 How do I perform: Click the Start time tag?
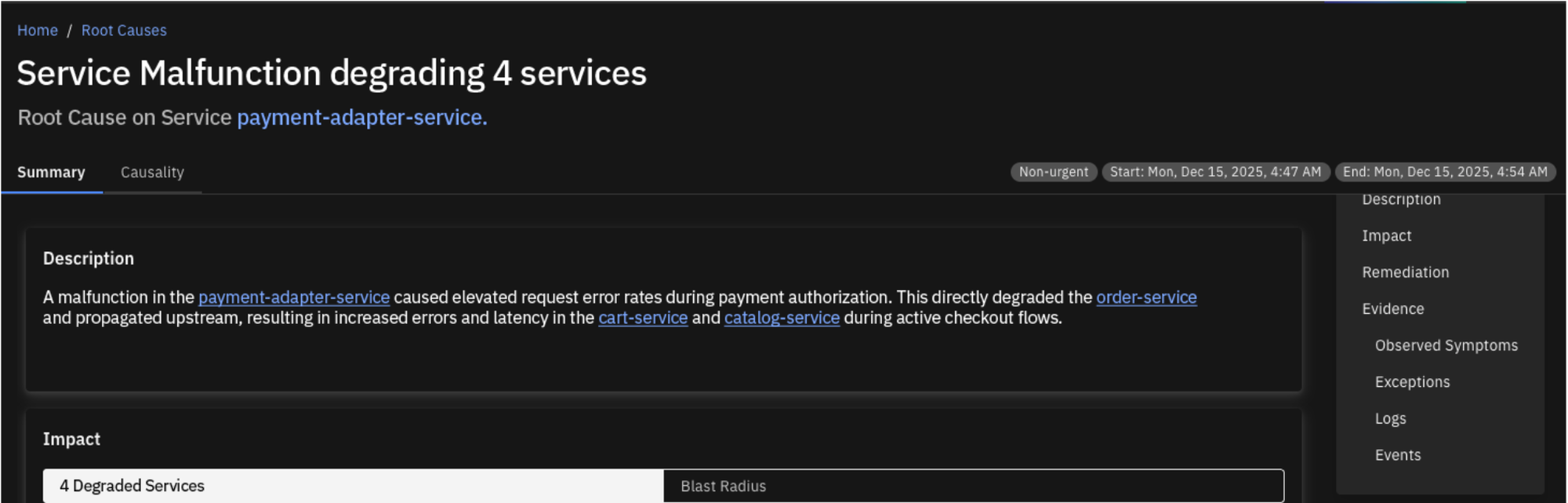[x=1214, y=172]
